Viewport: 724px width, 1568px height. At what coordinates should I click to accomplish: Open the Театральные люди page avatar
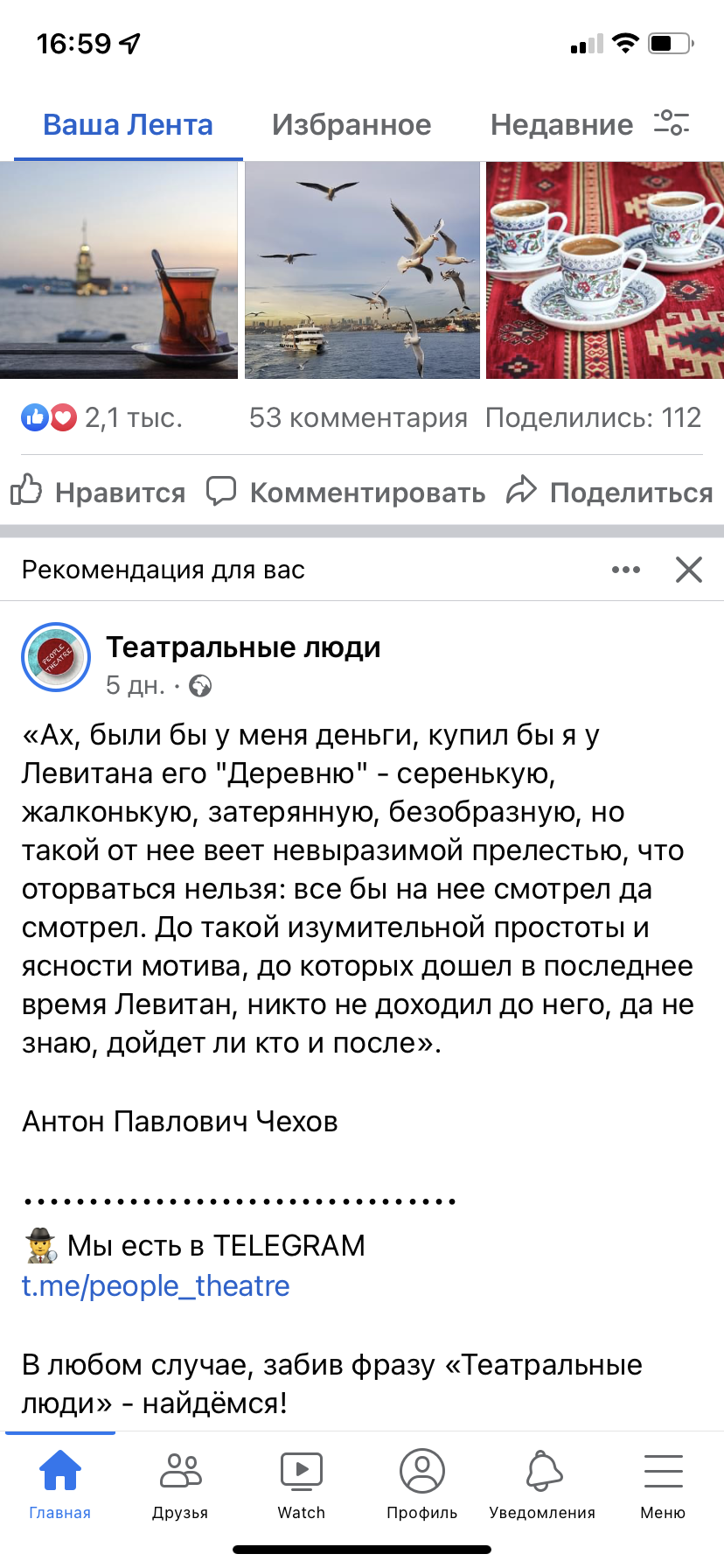(56, 657)
